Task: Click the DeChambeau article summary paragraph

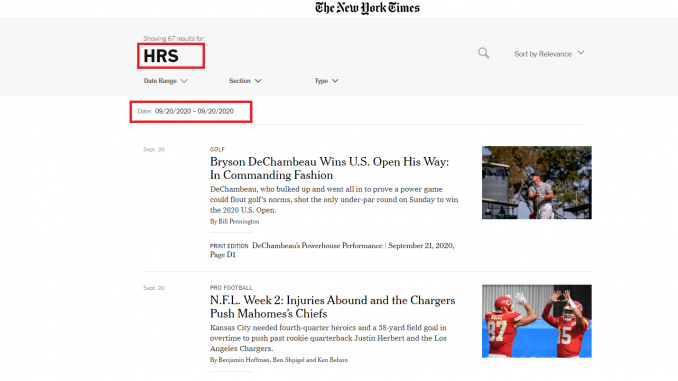Action: pos(334,199)
